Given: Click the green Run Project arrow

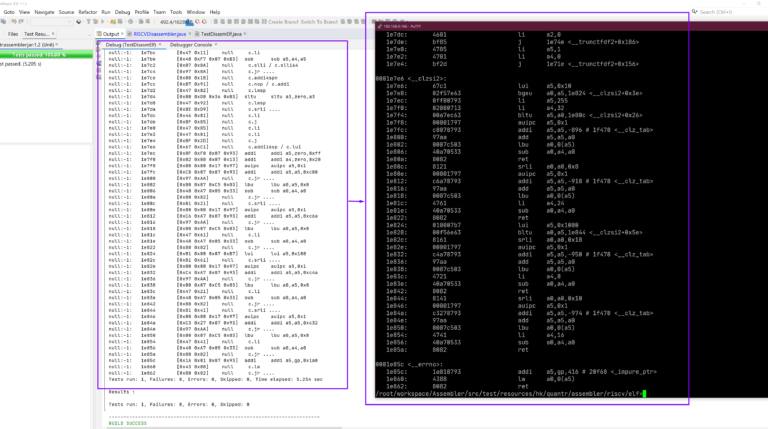Looking at the screenshot, I should click(x=102, y=22).
